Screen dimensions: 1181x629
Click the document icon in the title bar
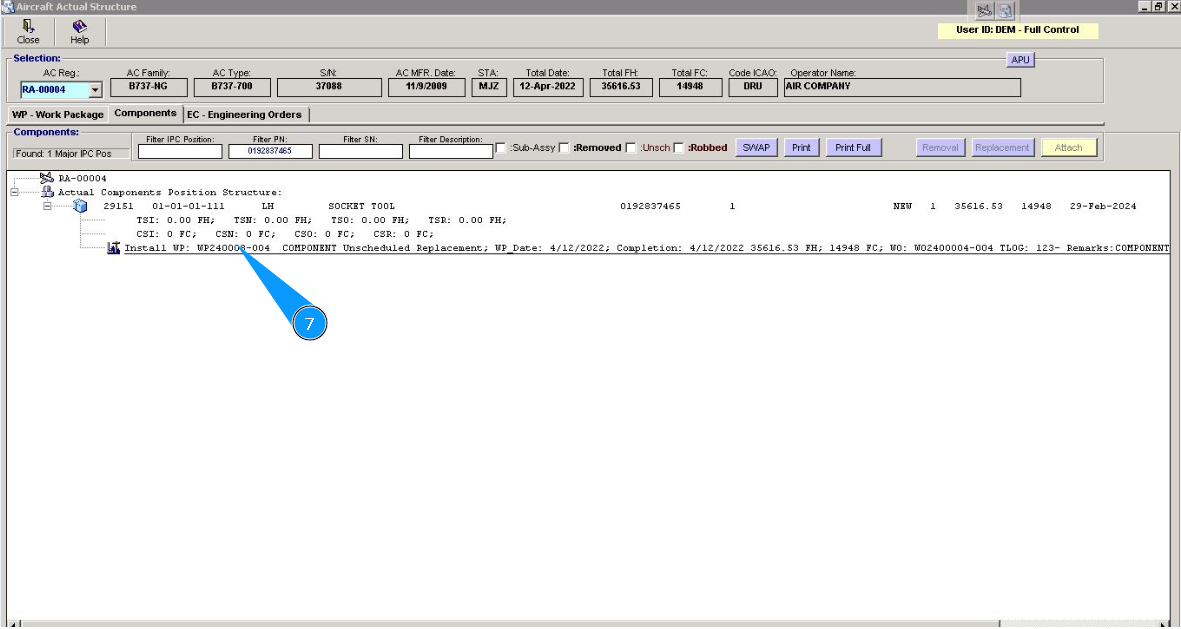(1006, 11)
